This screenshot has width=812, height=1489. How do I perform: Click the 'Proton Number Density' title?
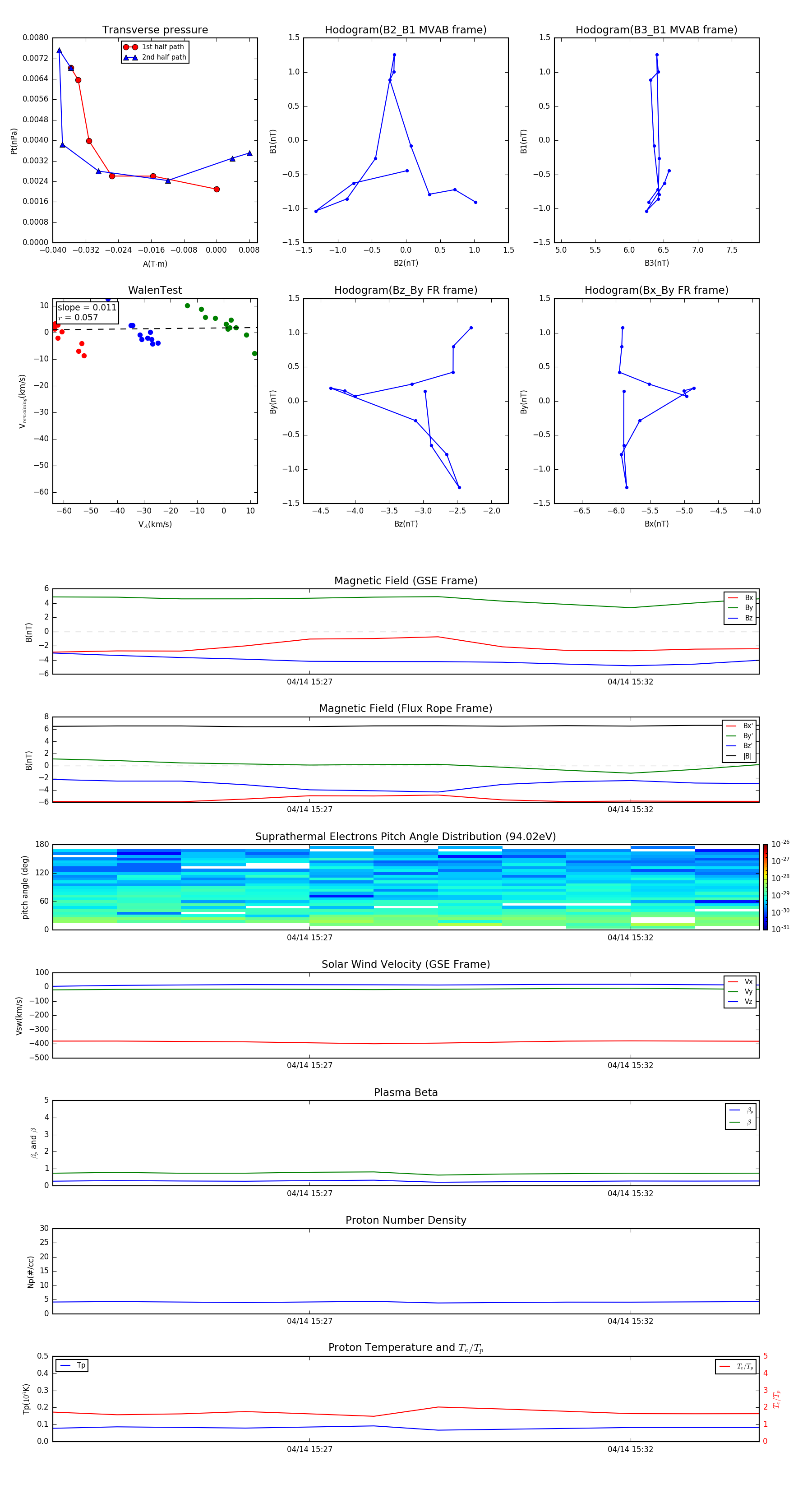[406, 1220]
